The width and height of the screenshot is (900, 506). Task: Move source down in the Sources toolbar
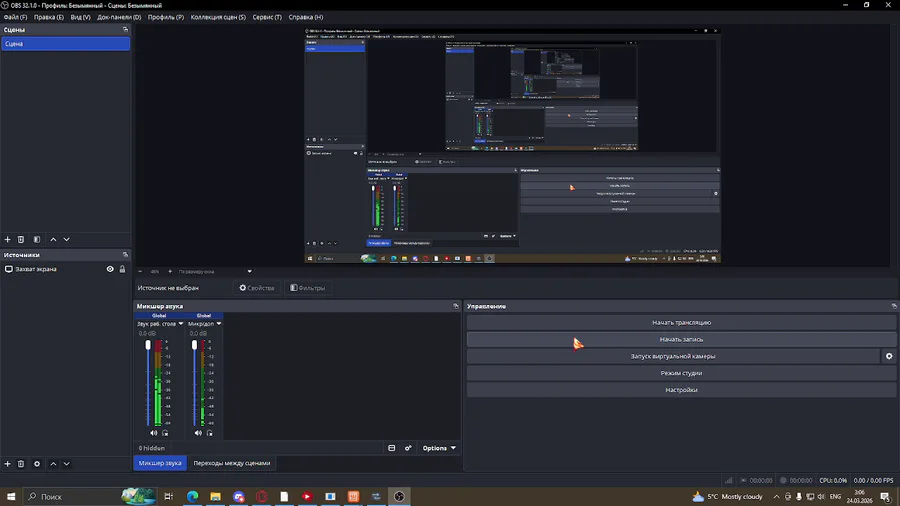tap(67, 464)
